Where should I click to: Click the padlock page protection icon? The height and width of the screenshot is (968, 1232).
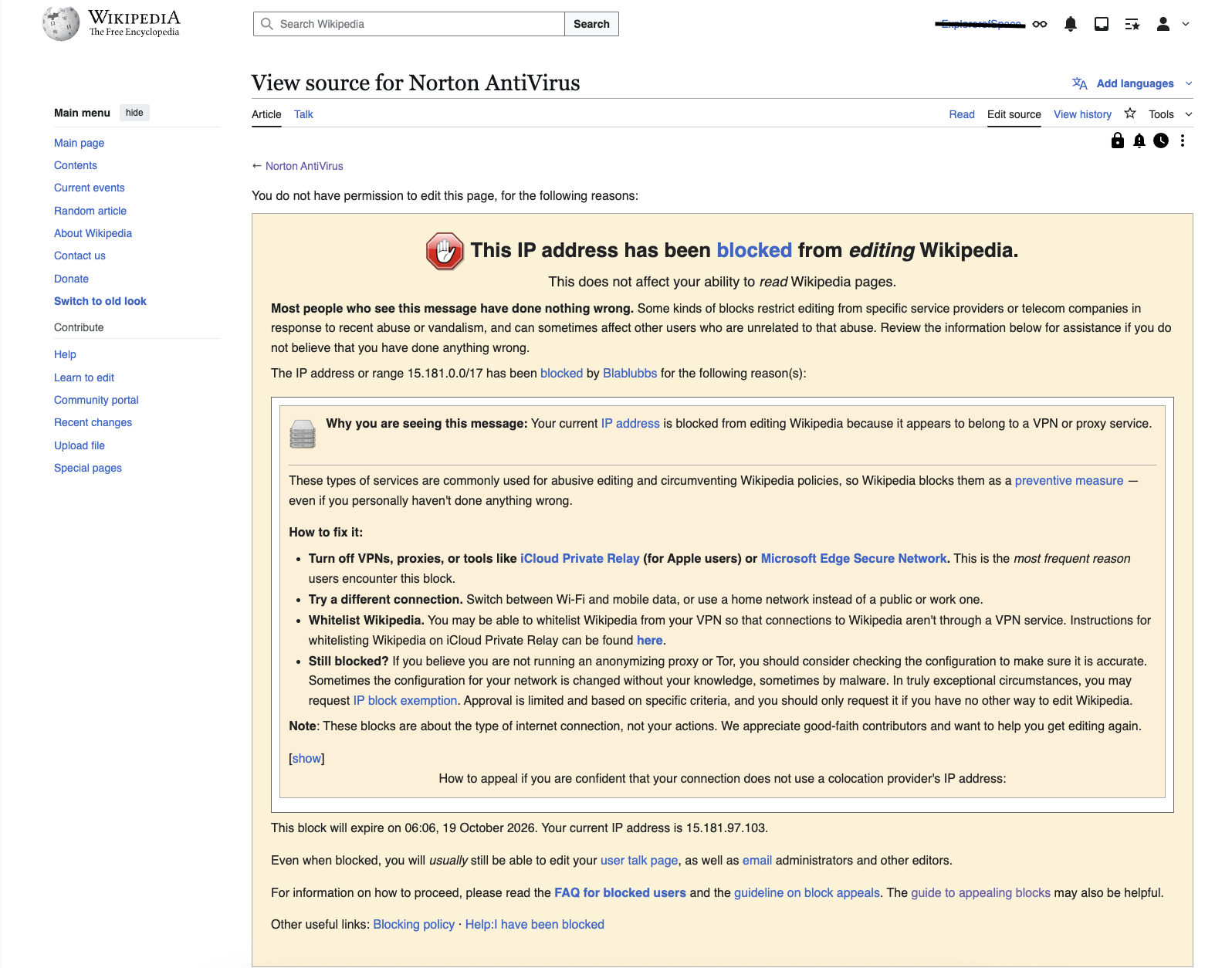click(1117, 140)
